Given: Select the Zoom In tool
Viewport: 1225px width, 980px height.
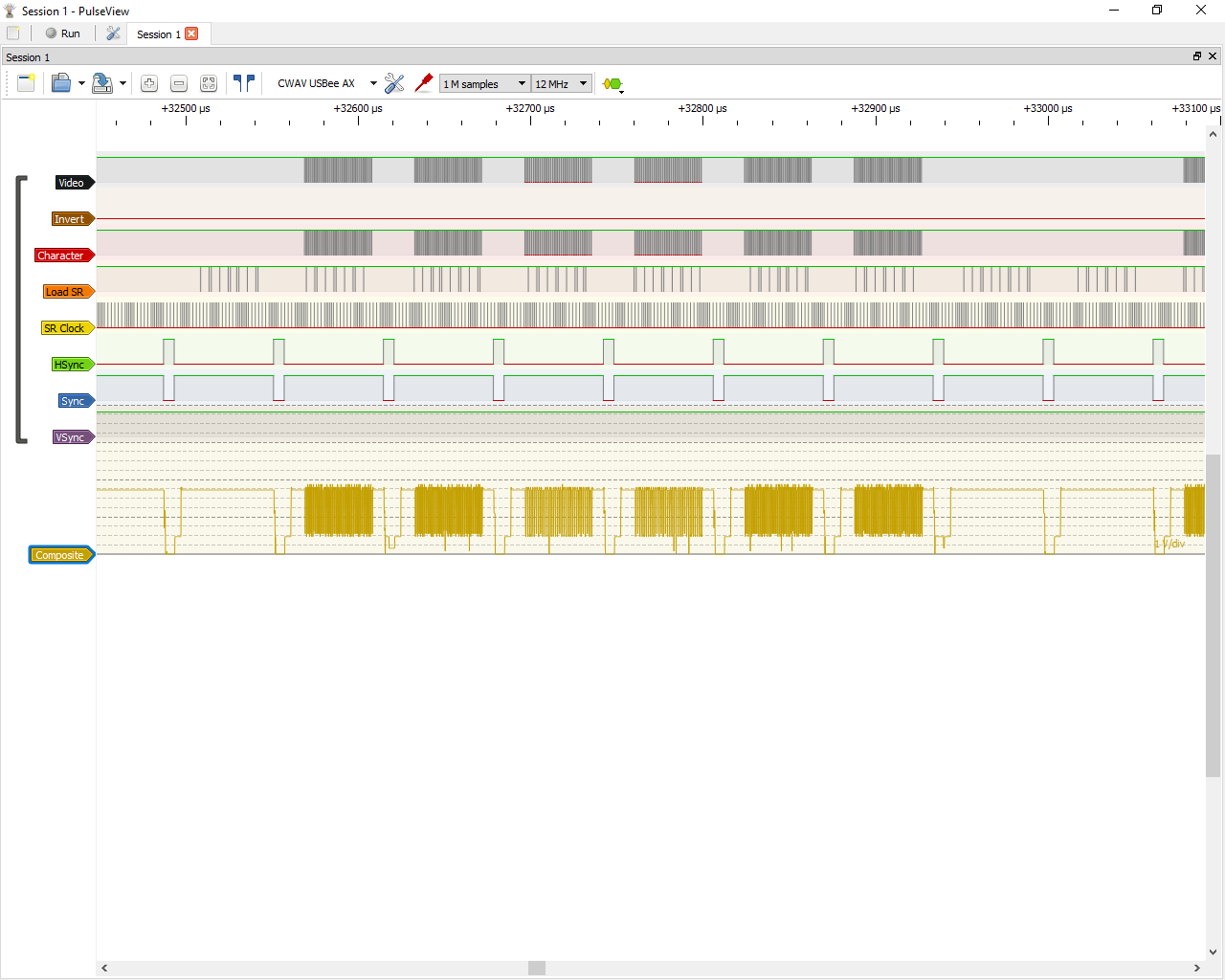Looking at the screenshot, I should pos(149,83).
